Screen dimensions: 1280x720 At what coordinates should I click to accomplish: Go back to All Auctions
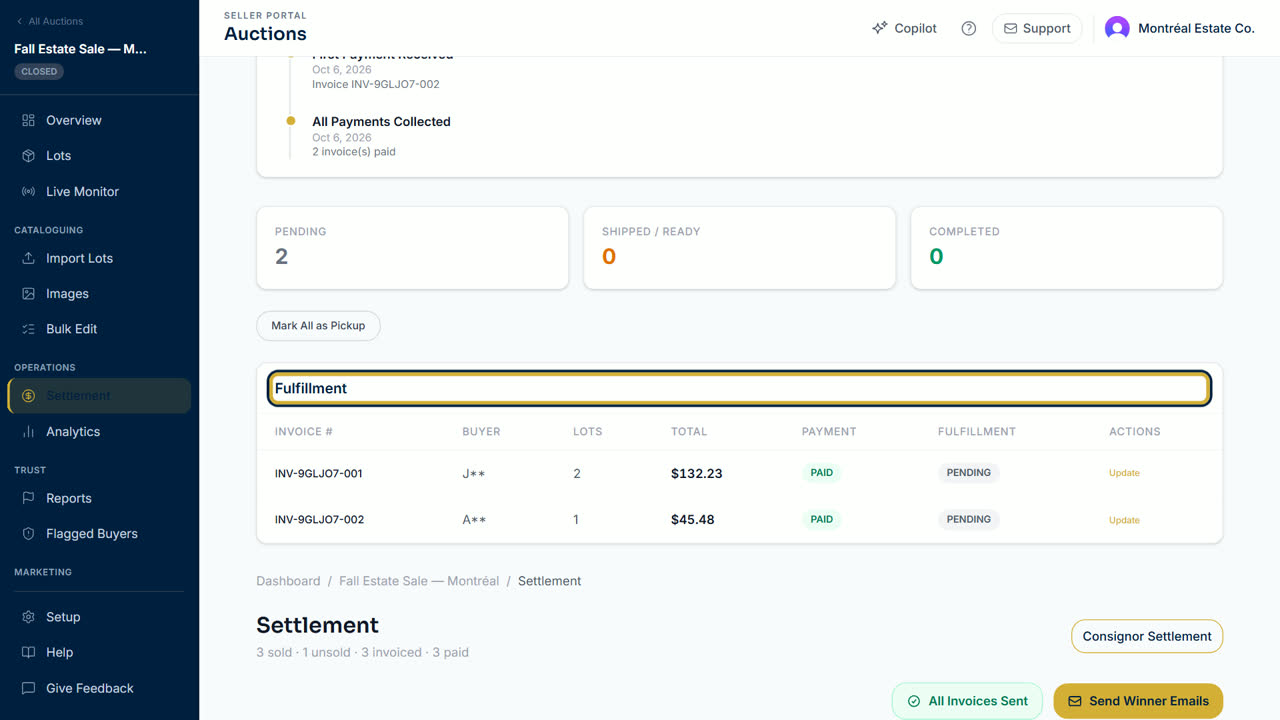[49, 21]
